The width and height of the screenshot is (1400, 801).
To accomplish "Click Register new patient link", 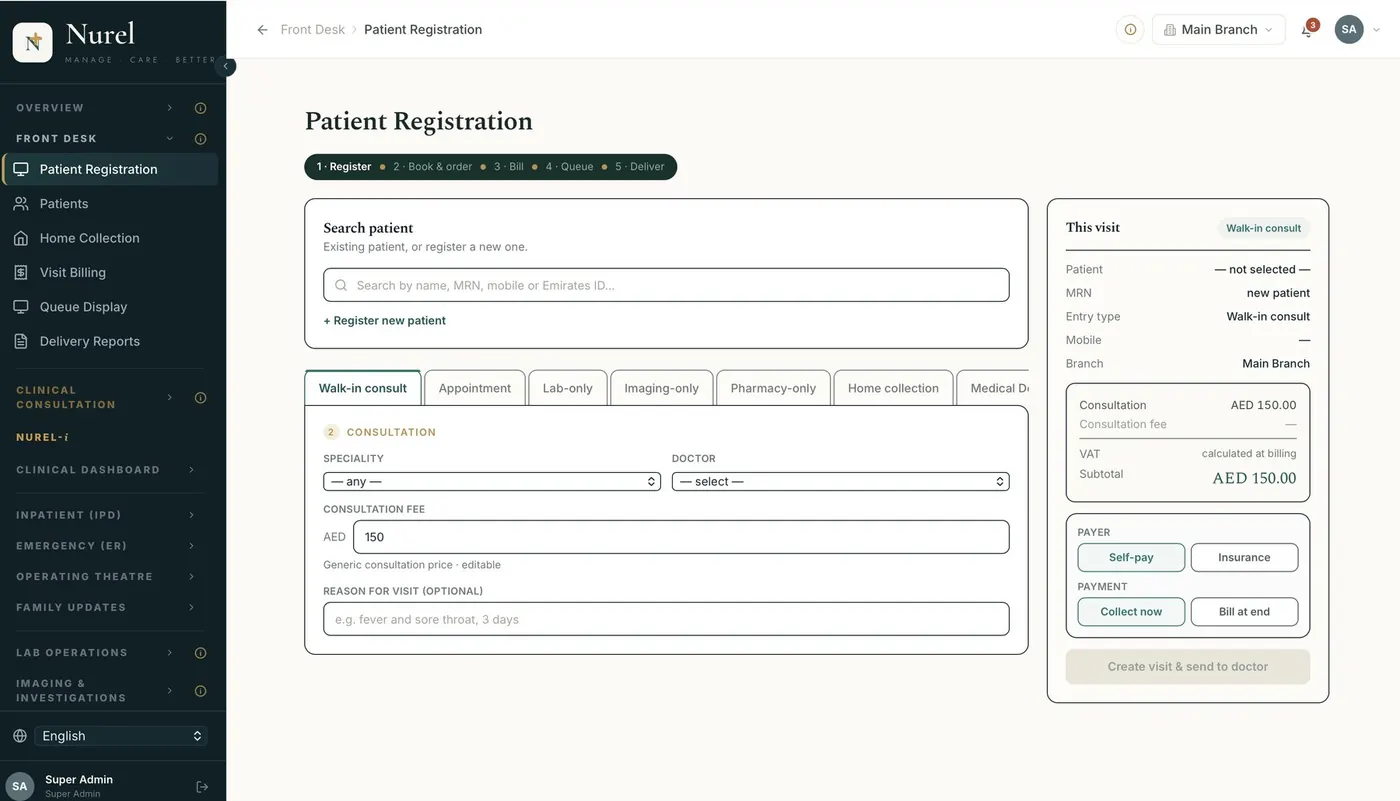I will tap(384, 321).
